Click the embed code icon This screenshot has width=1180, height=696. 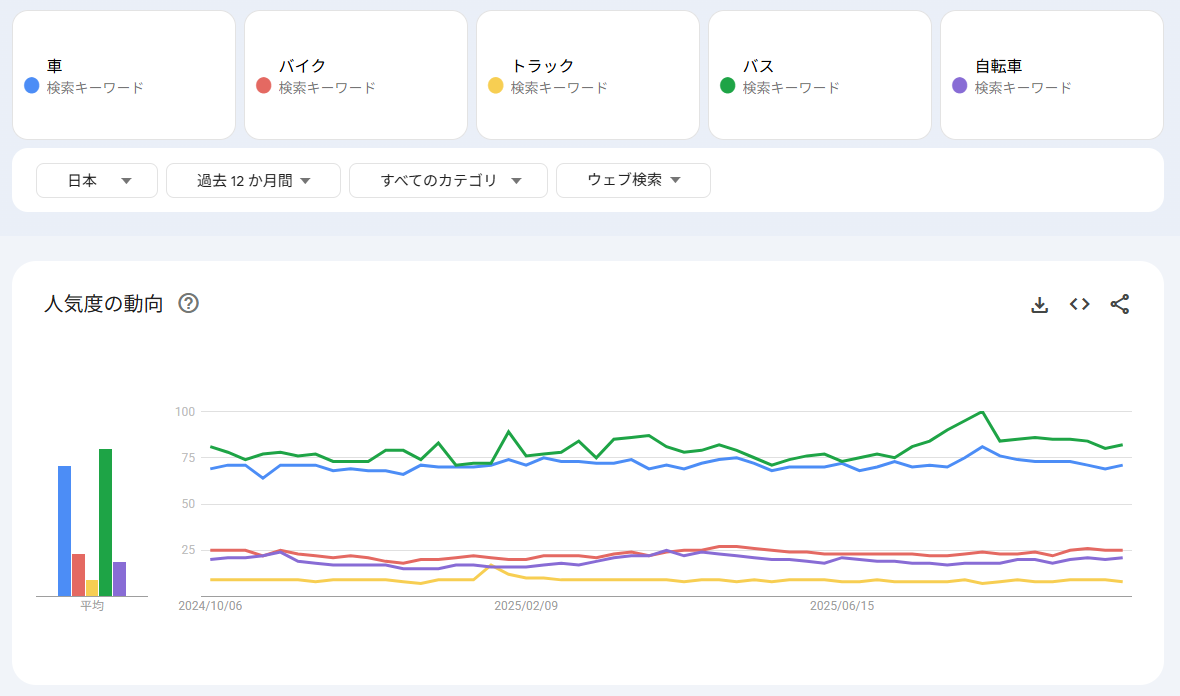[1079, 305]
